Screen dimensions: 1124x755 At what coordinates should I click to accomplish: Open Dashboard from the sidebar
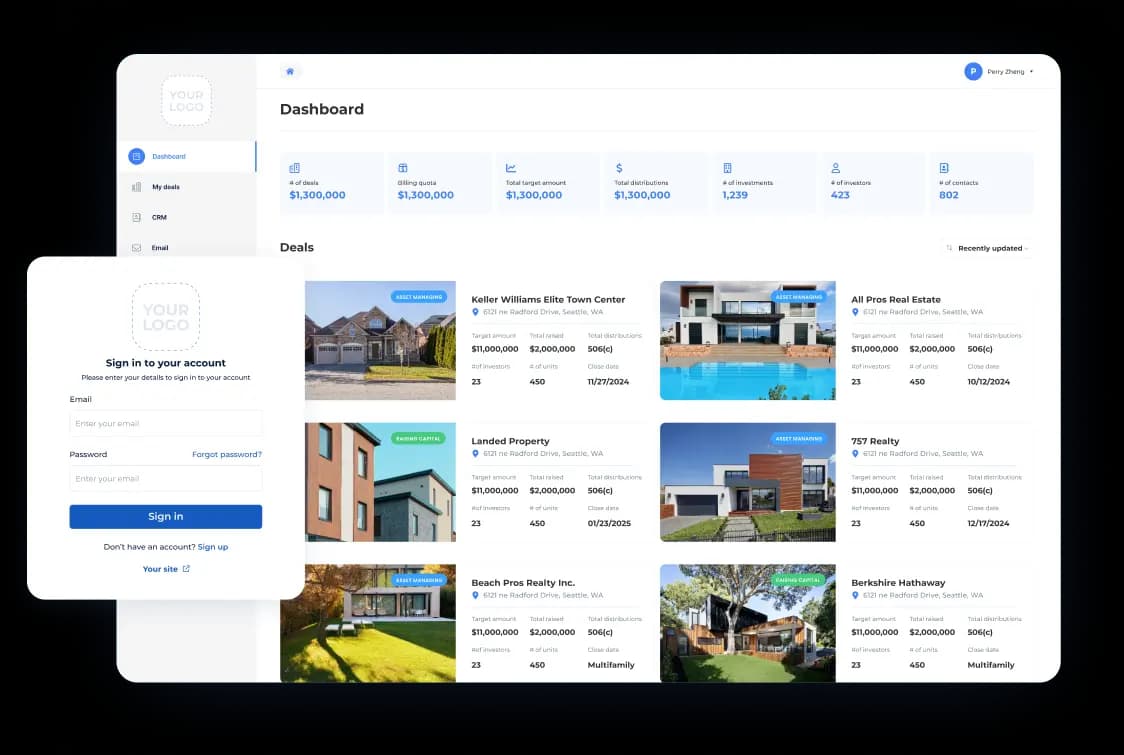168,157
